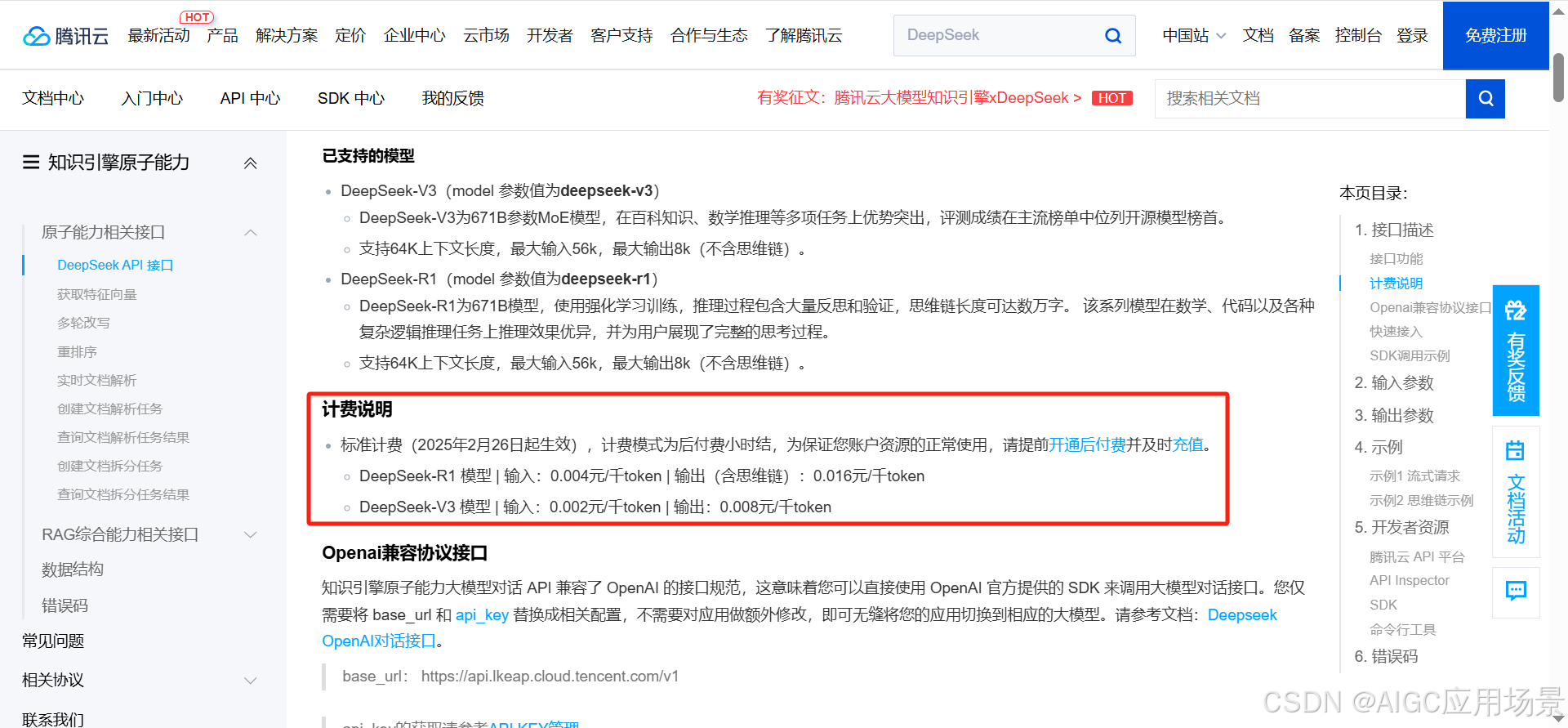Click the blue document search button
Image resolution: width=1568 pixels, height=728 pixels.
1486,99
